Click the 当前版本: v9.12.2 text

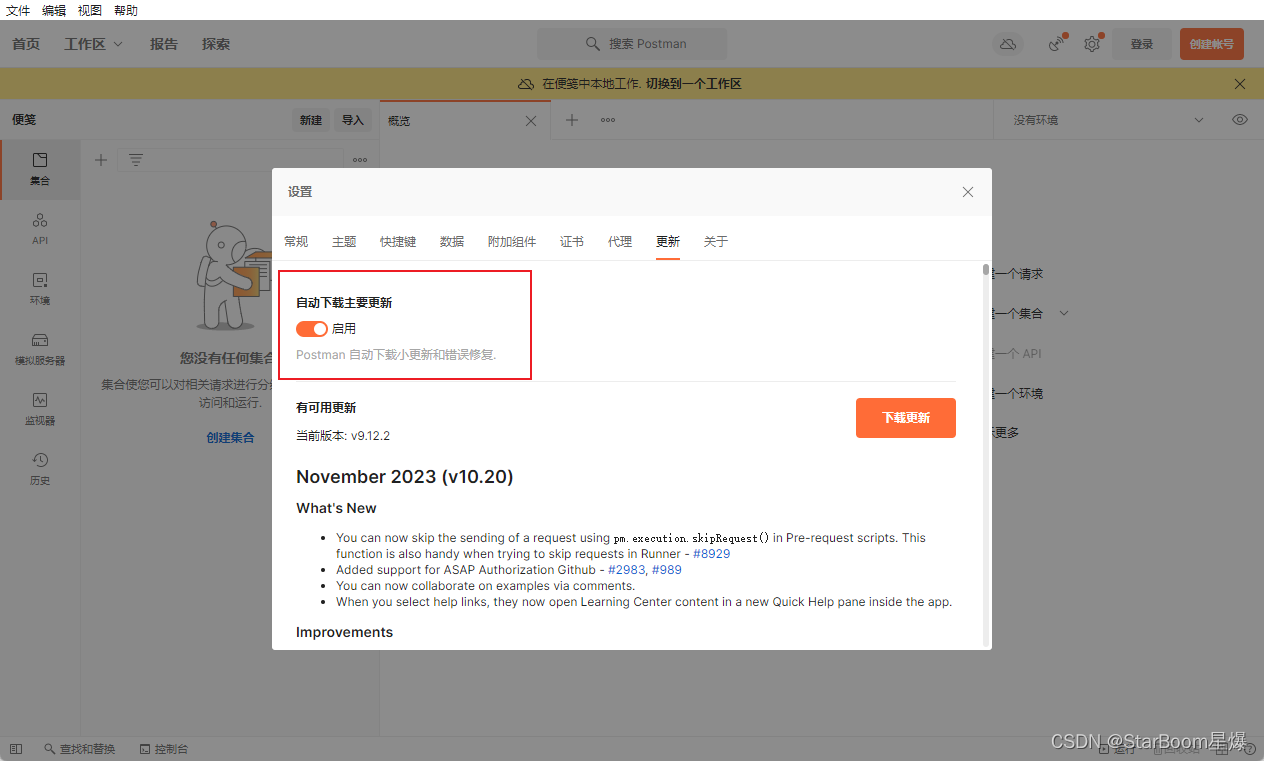343,436
